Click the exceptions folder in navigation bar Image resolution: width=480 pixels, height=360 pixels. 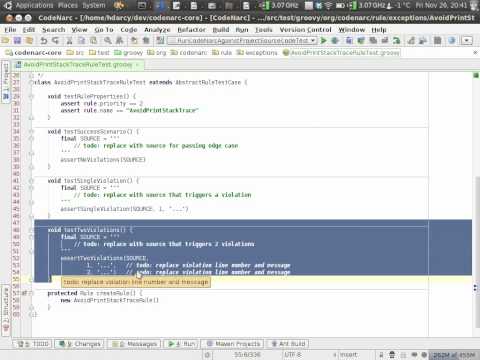[257, 53]
